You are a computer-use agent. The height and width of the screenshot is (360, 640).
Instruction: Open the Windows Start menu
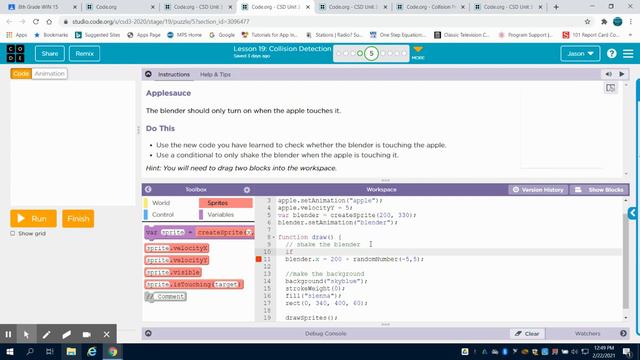[x=10, y=351]
